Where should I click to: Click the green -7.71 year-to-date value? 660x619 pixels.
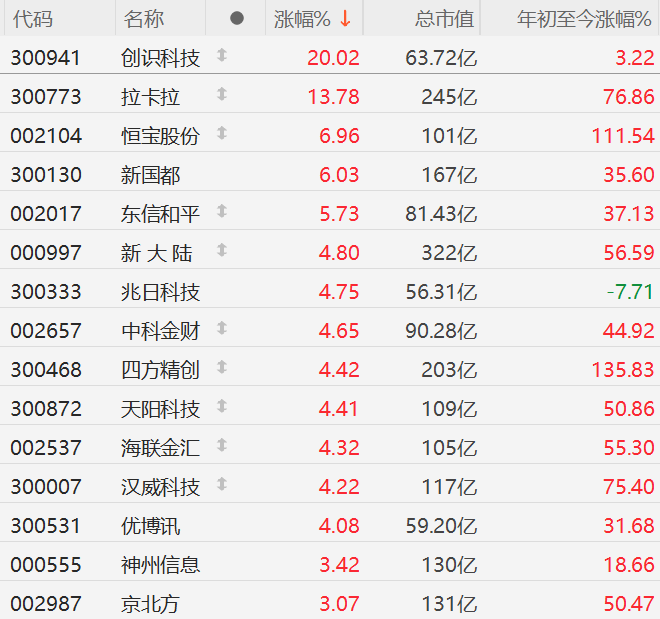pyautogui.click(x=630, y=292)
